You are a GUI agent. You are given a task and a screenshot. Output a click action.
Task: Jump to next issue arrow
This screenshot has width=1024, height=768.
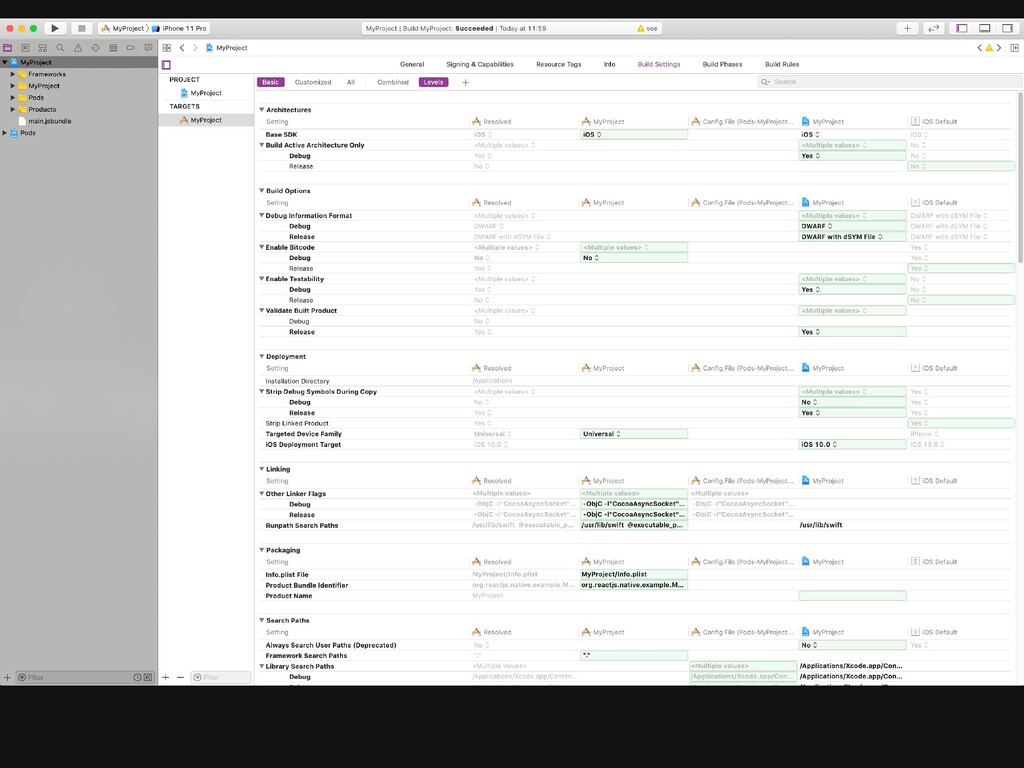999,48
